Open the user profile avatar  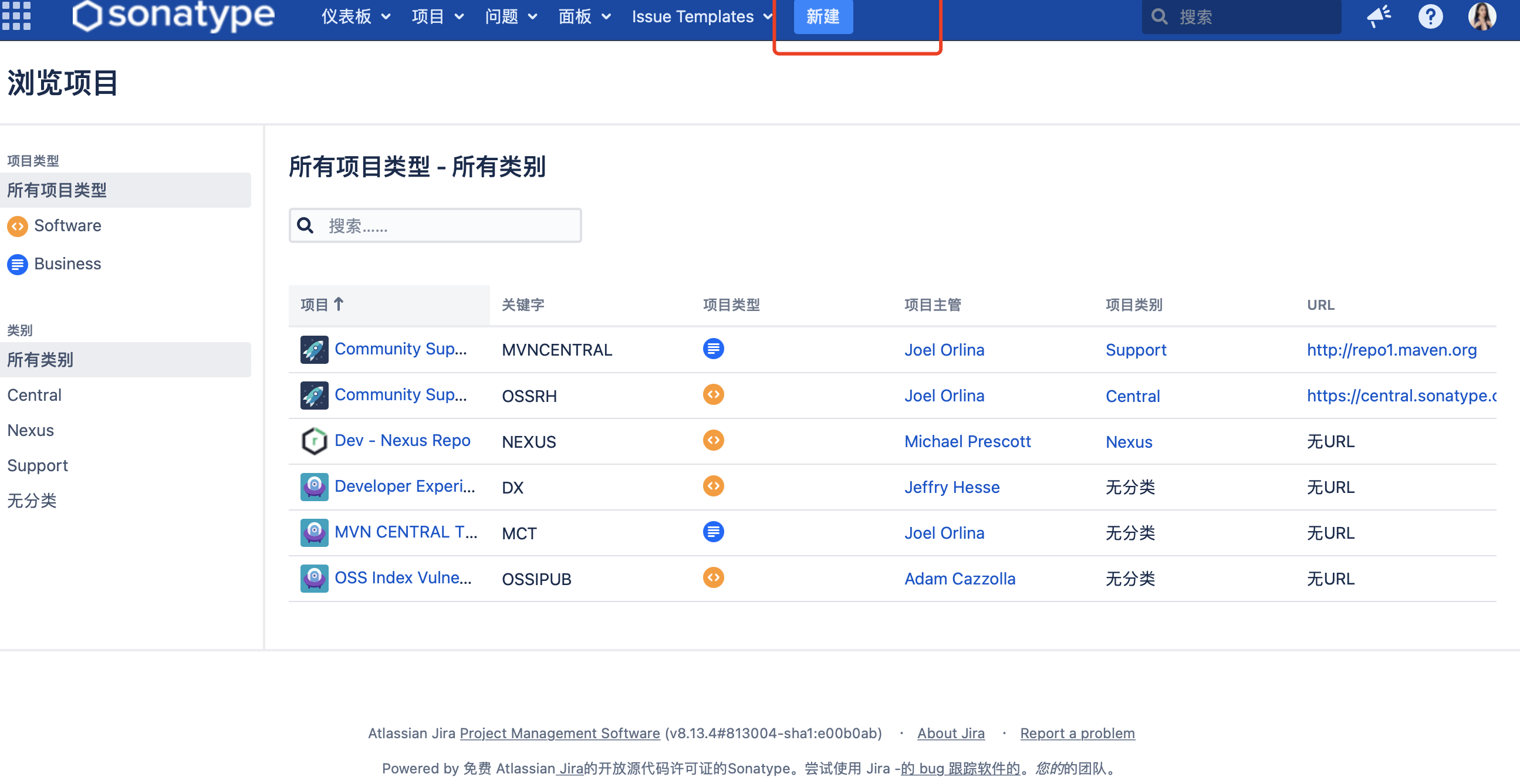pyautogui.click(x=1482, y=16)
